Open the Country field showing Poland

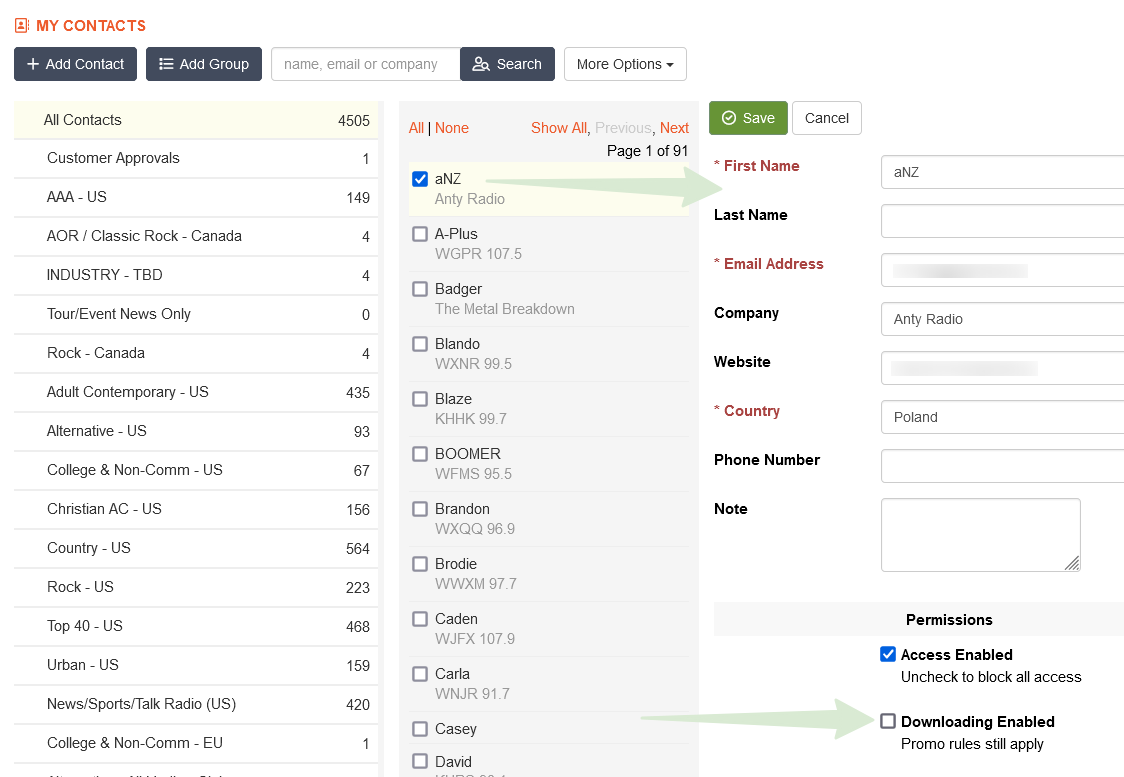pos(1000,417)
